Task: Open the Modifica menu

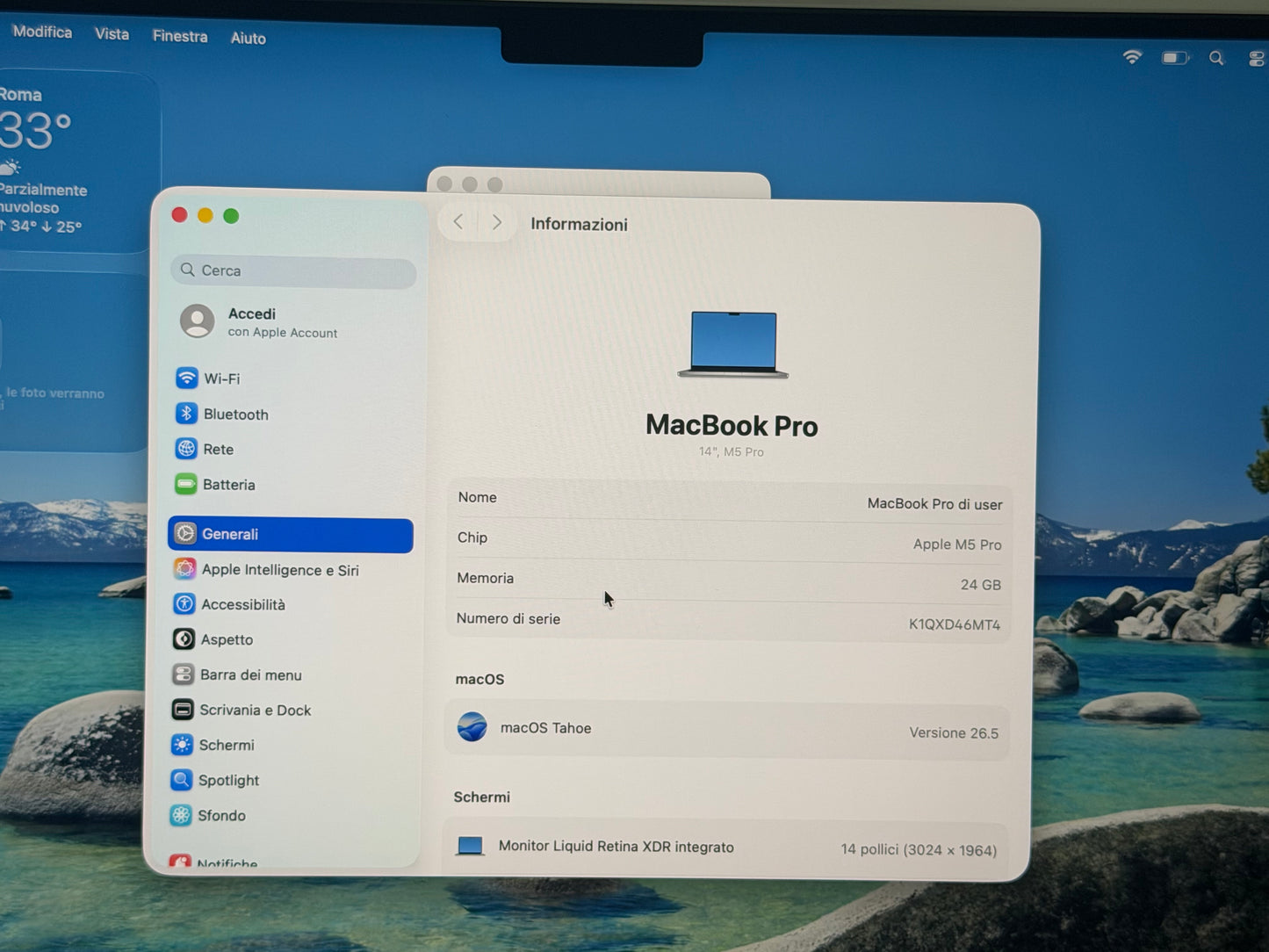Action: click(42, 32)
